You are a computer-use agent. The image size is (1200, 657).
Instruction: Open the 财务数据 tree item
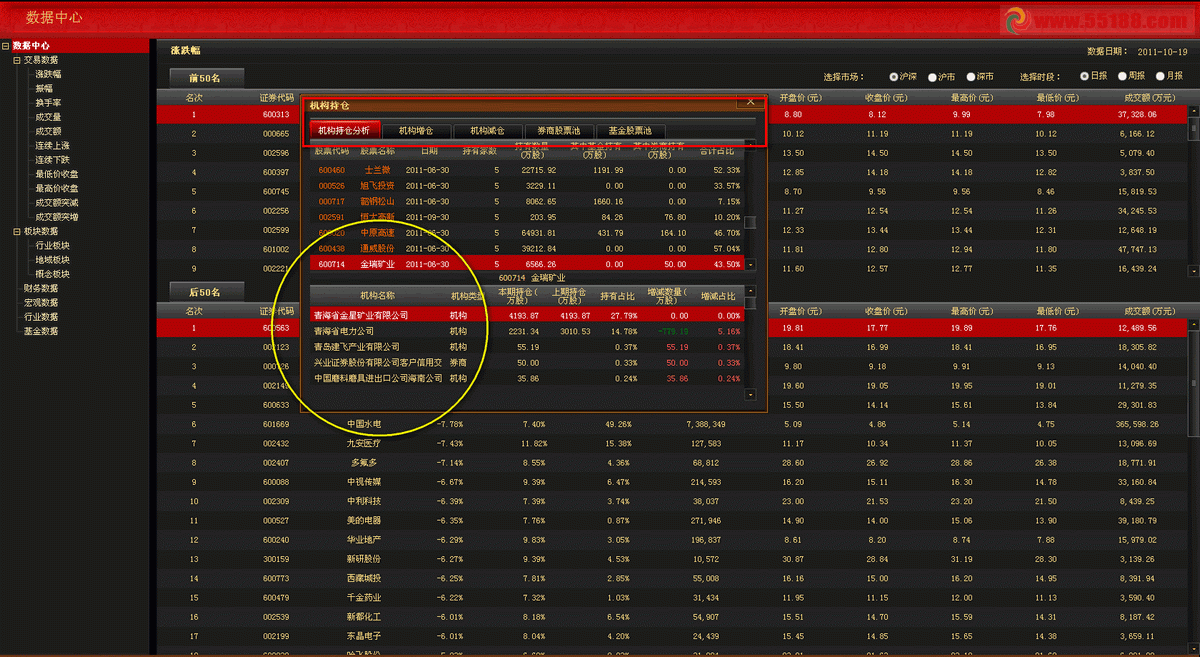41,288
